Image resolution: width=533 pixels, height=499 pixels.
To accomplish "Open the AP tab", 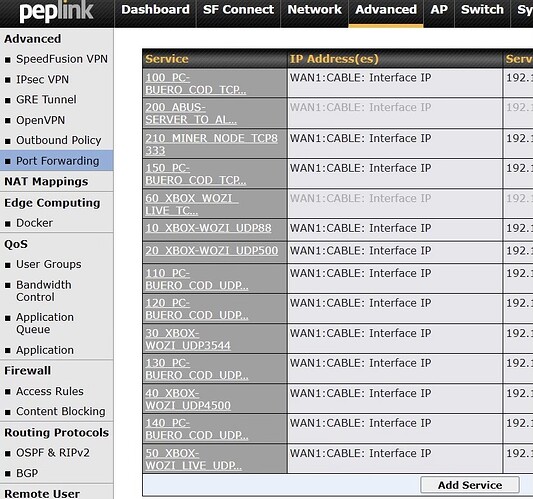I will pos(439,10).
